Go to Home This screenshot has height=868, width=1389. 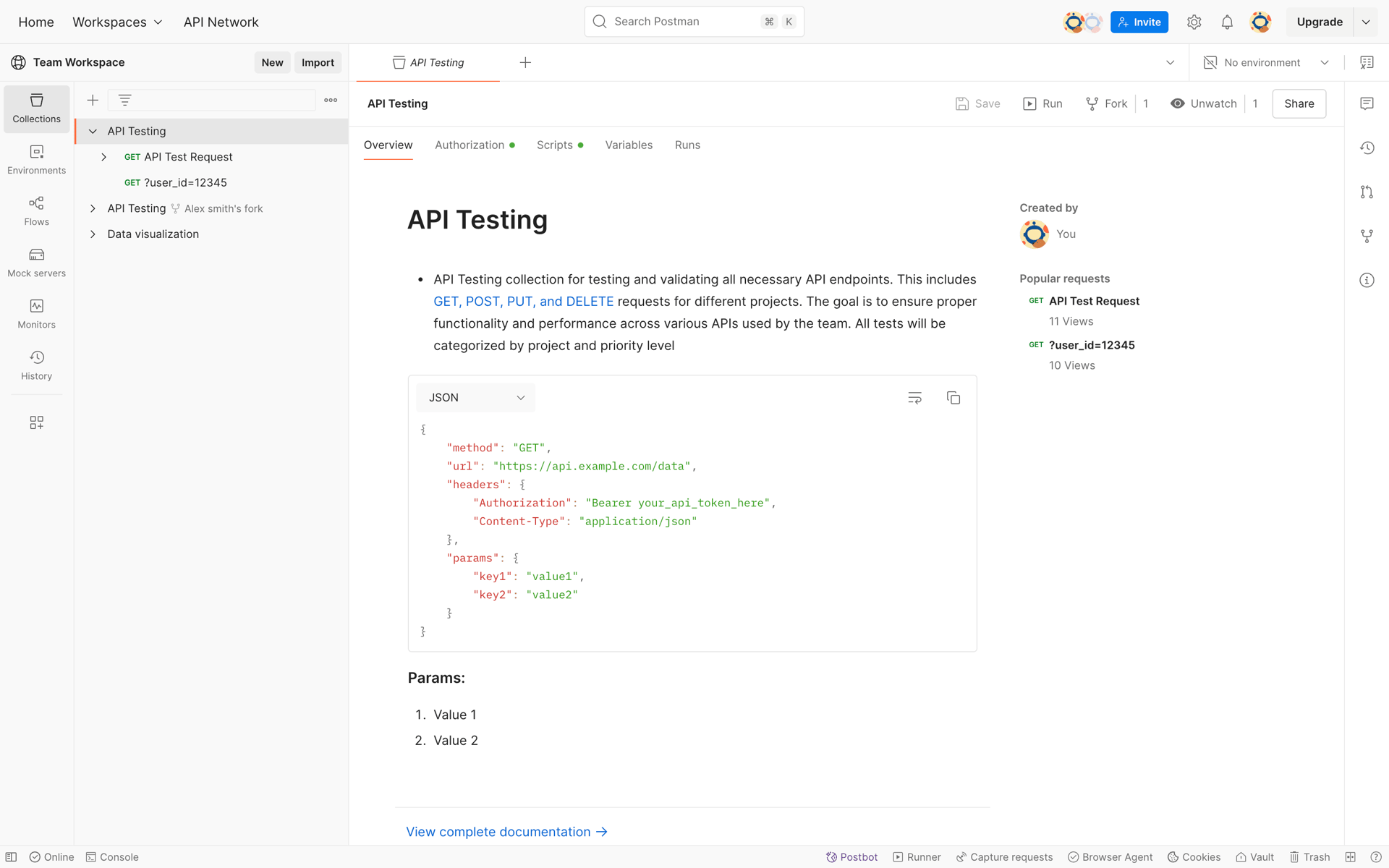36,22
